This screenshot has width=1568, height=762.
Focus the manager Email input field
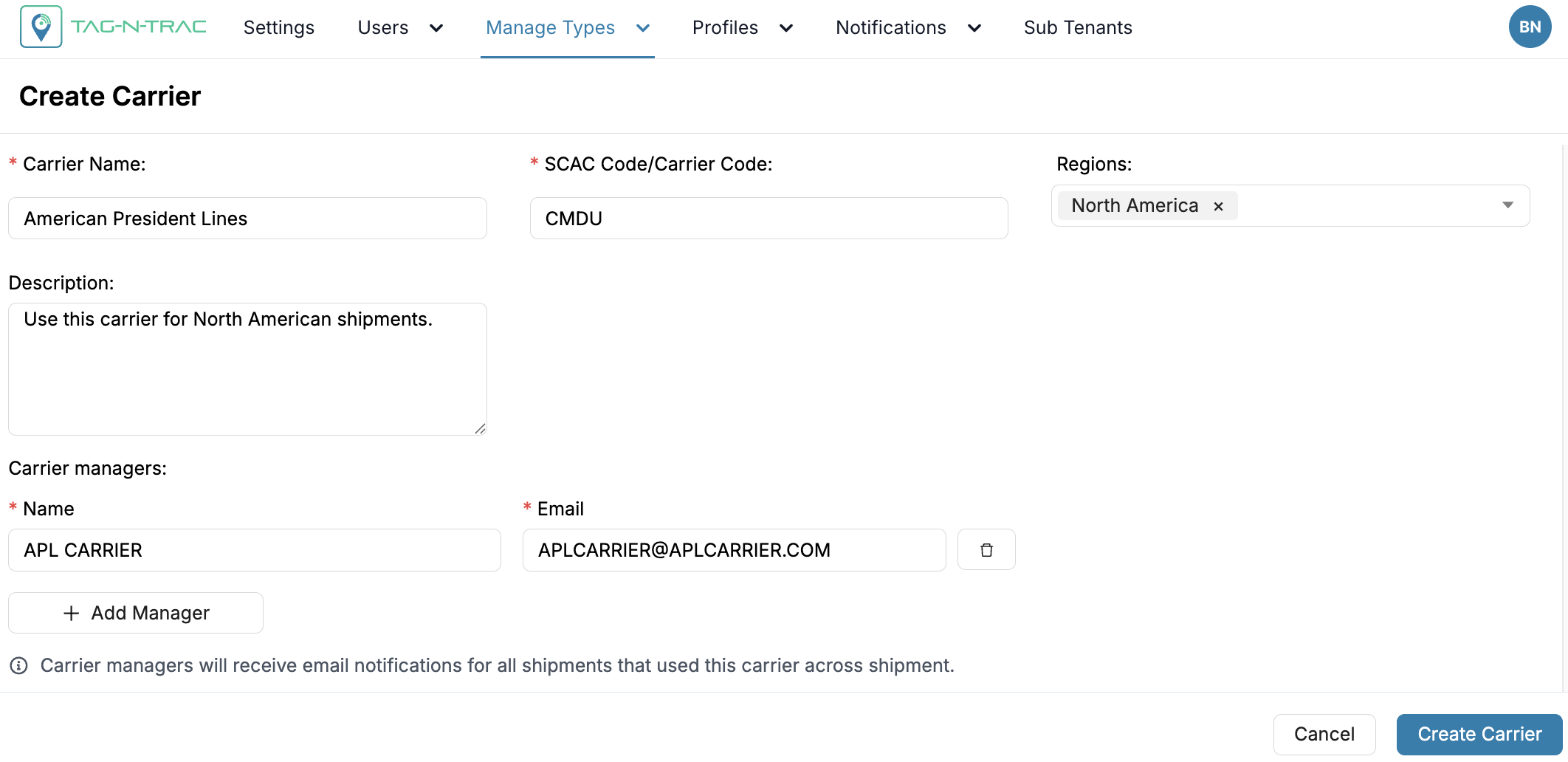point(735,550)
